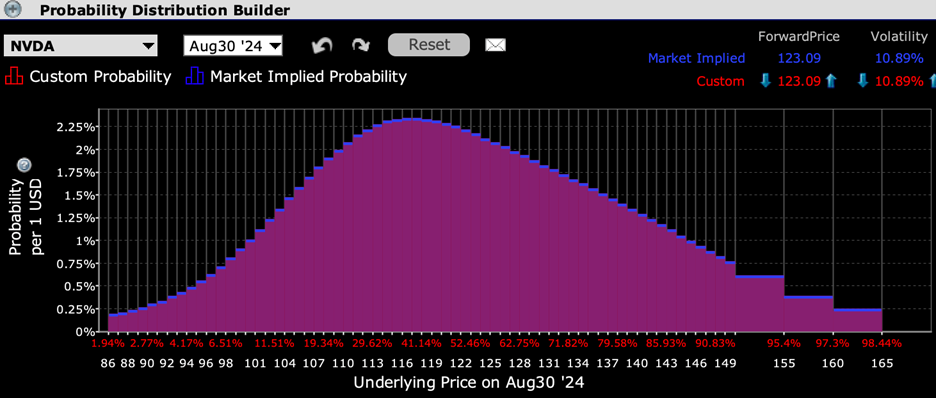
Task: Click the 11.51% cumulative probability label
Action: coord(274,344)
